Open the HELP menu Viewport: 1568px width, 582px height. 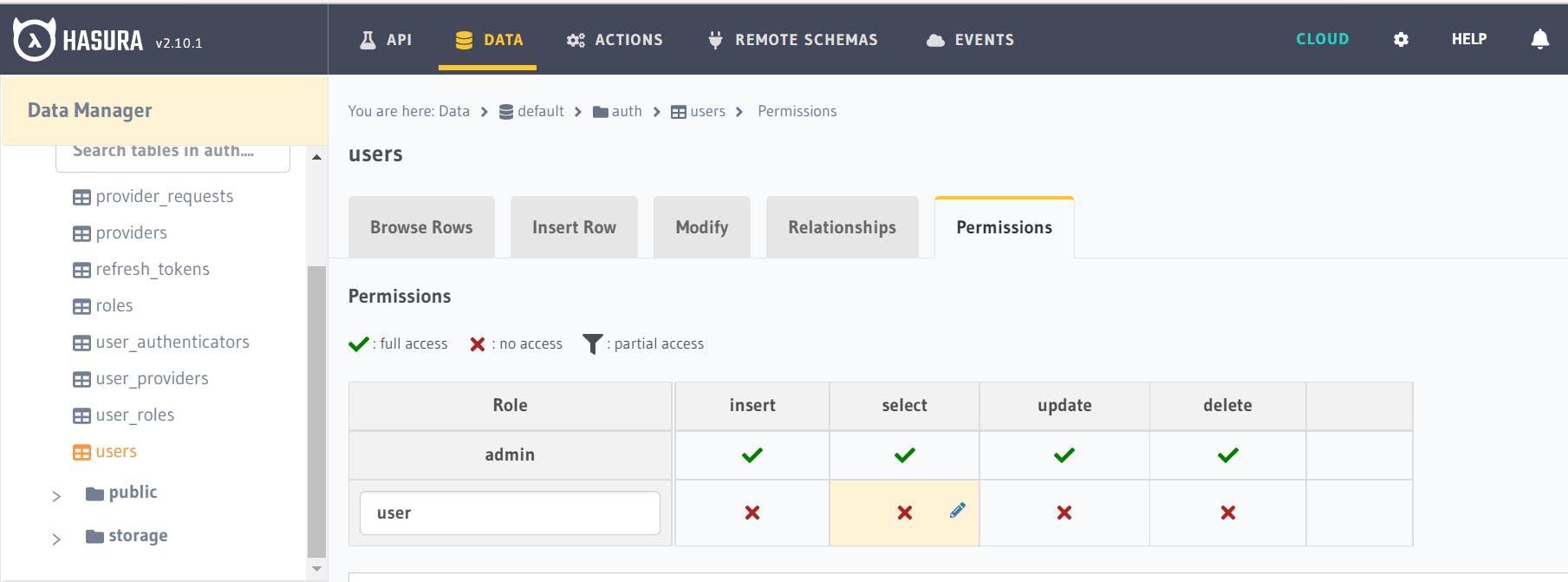coord(1468,39)
